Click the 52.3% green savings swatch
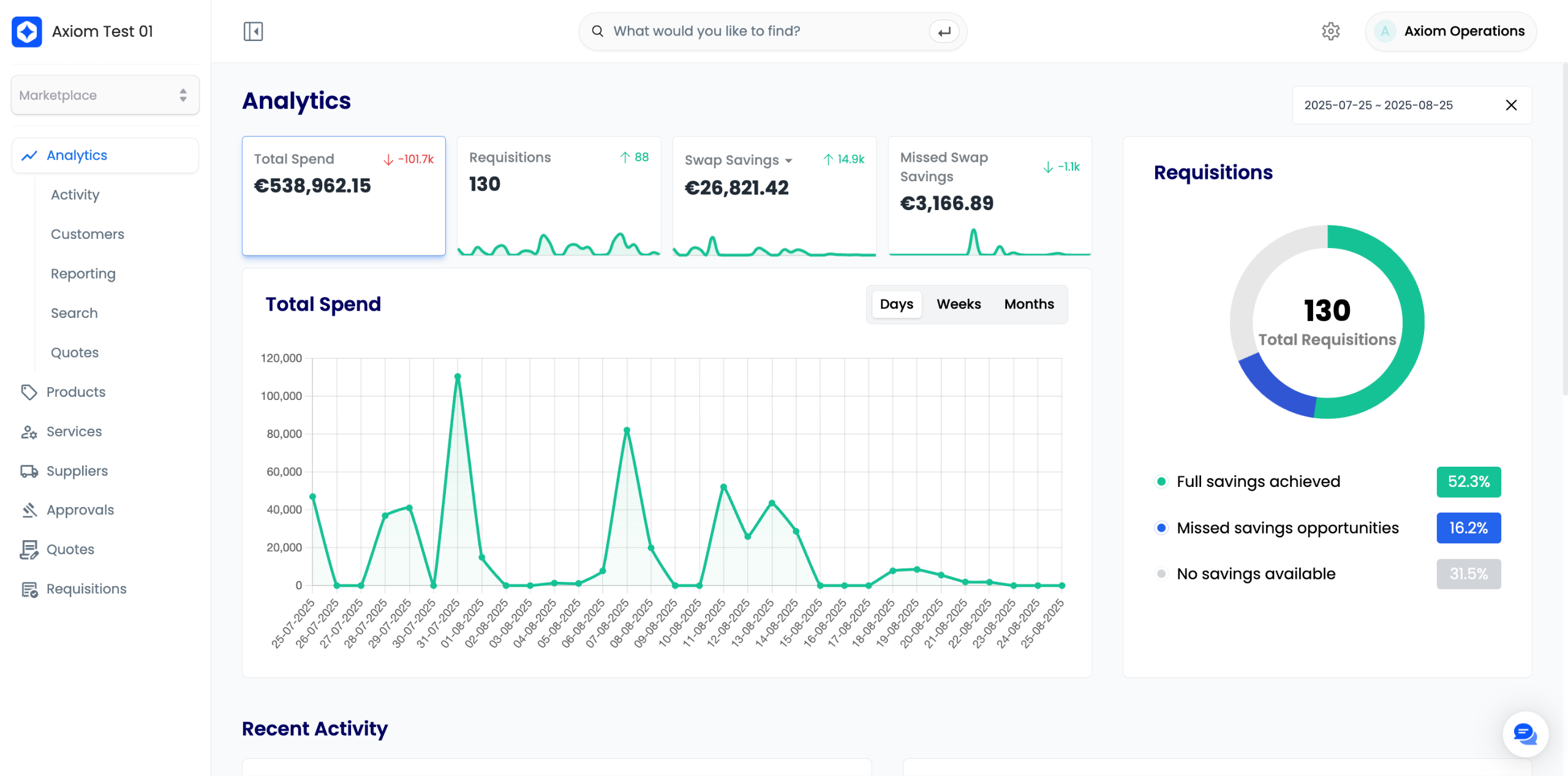 click(1468, 482)
